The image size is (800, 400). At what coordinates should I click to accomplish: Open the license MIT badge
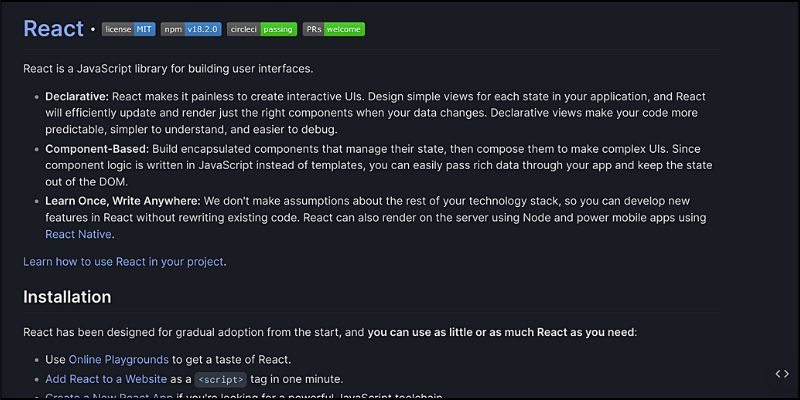tap(129, 30)
